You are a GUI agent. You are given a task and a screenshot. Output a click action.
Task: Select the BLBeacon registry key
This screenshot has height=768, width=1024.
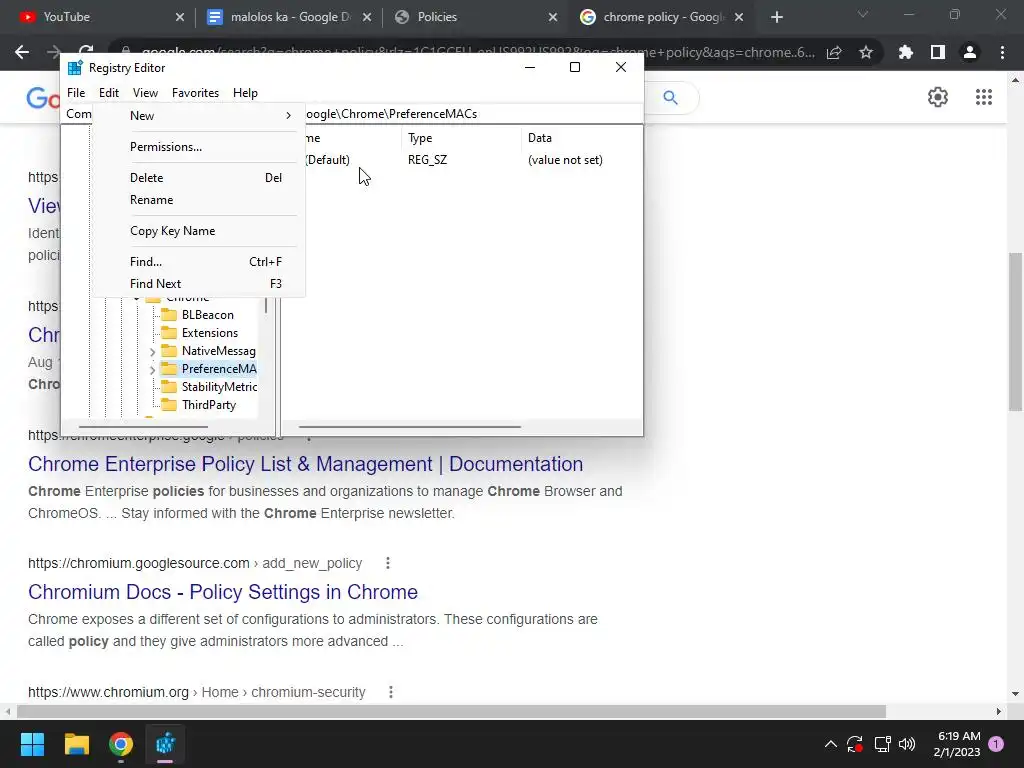pyautogui.click(x=208, y=315)
